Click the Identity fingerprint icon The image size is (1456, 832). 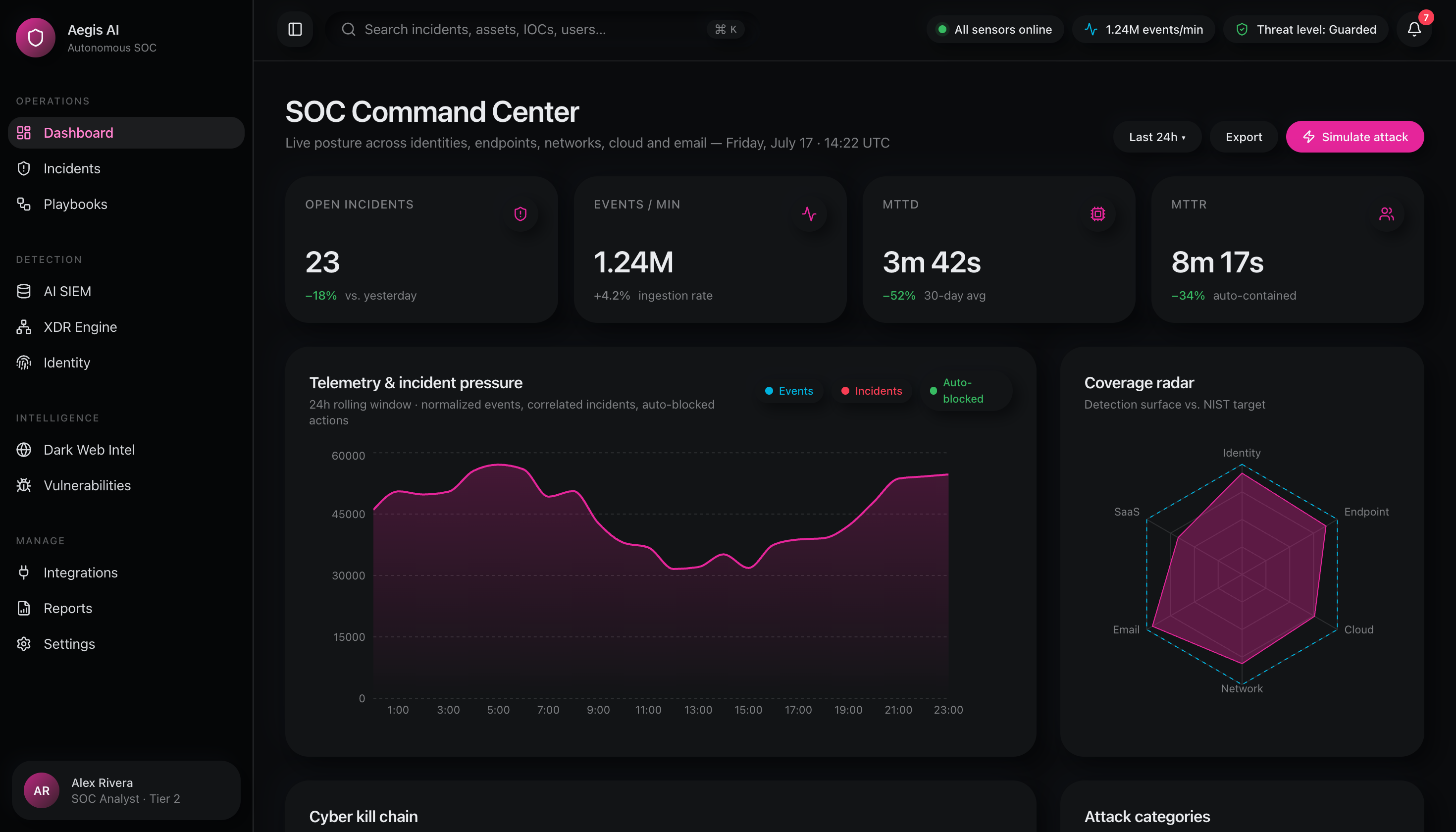[24, 363]
